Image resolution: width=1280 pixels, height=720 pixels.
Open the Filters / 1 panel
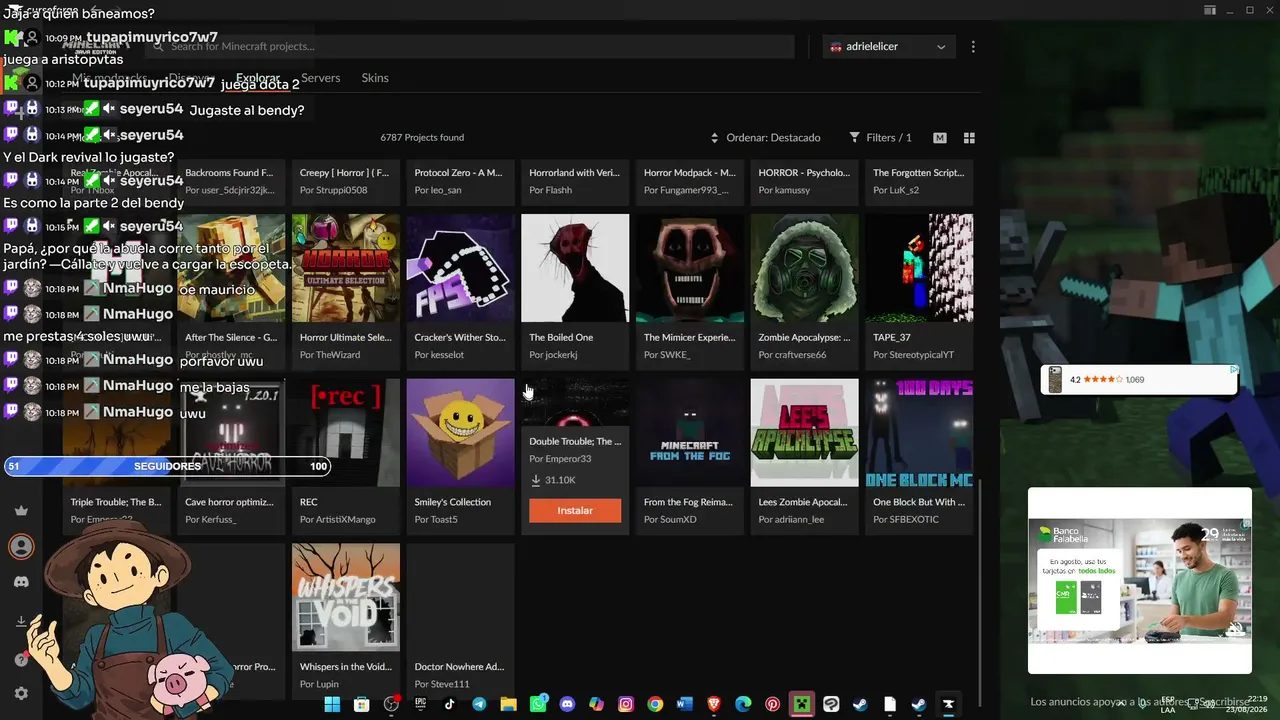coord(880,138)
